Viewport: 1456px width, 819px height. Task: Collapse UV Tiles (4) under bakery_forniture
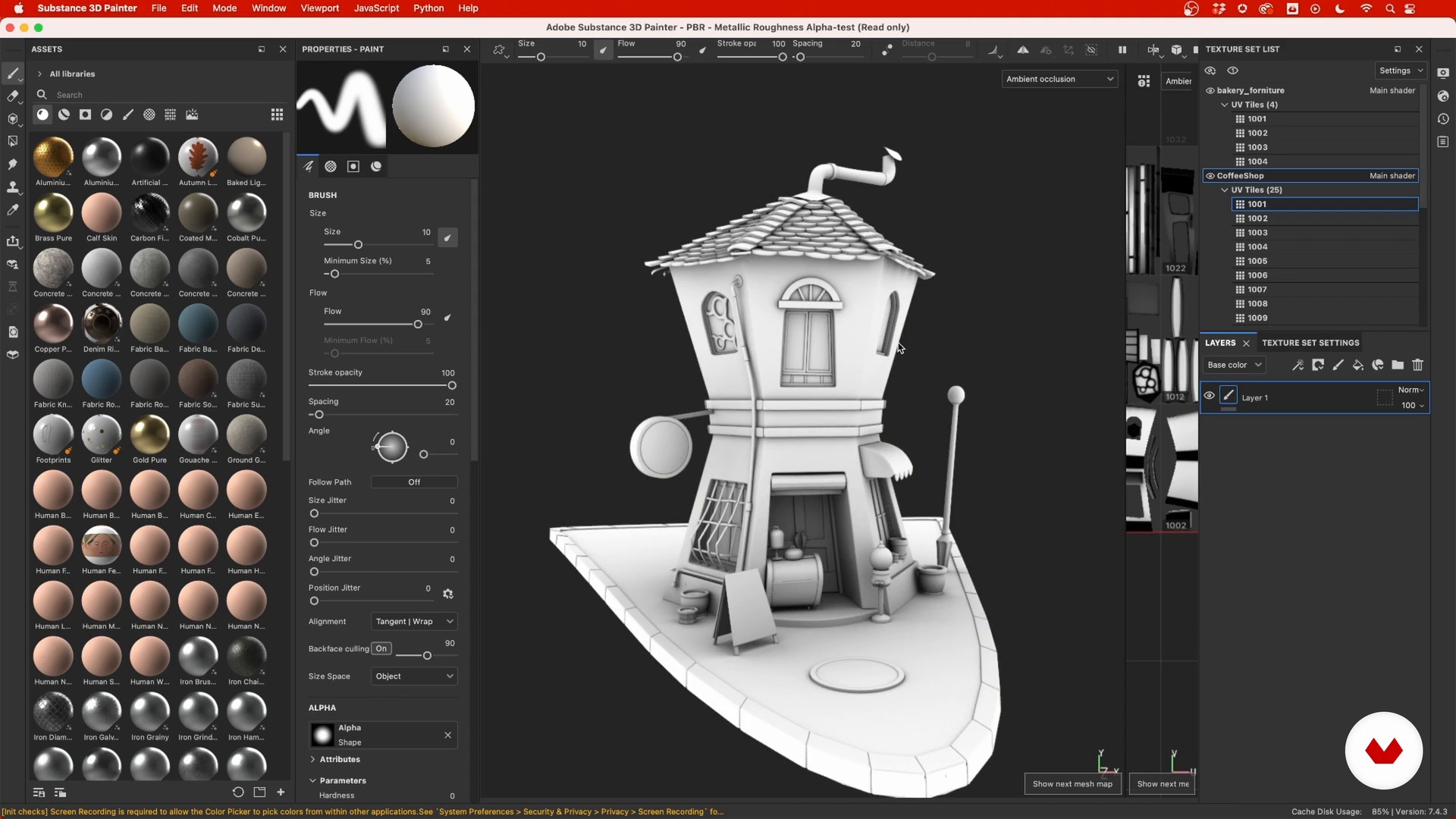(1225, 105)
